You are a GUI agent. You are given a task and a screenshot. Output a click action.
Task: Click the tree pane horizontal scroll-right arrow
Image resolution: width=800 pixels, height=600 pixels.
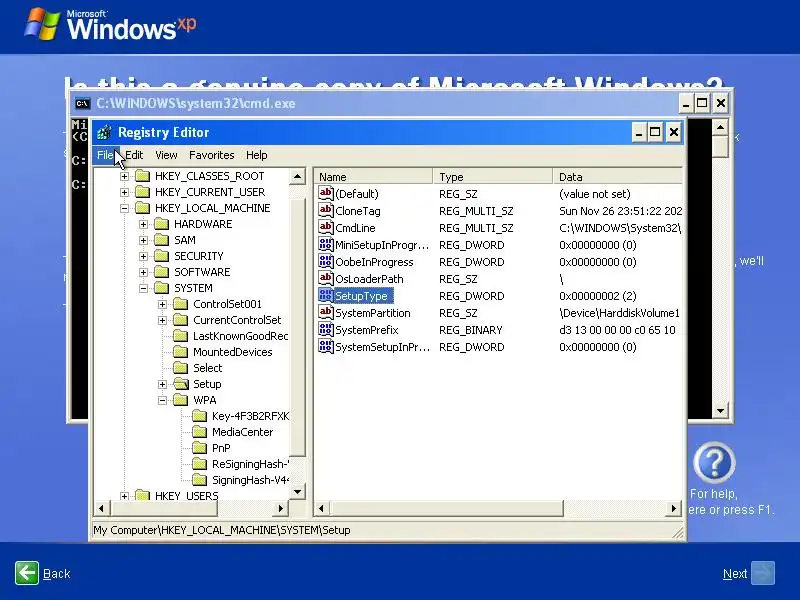pyautogui.click(x=281, y=508)
